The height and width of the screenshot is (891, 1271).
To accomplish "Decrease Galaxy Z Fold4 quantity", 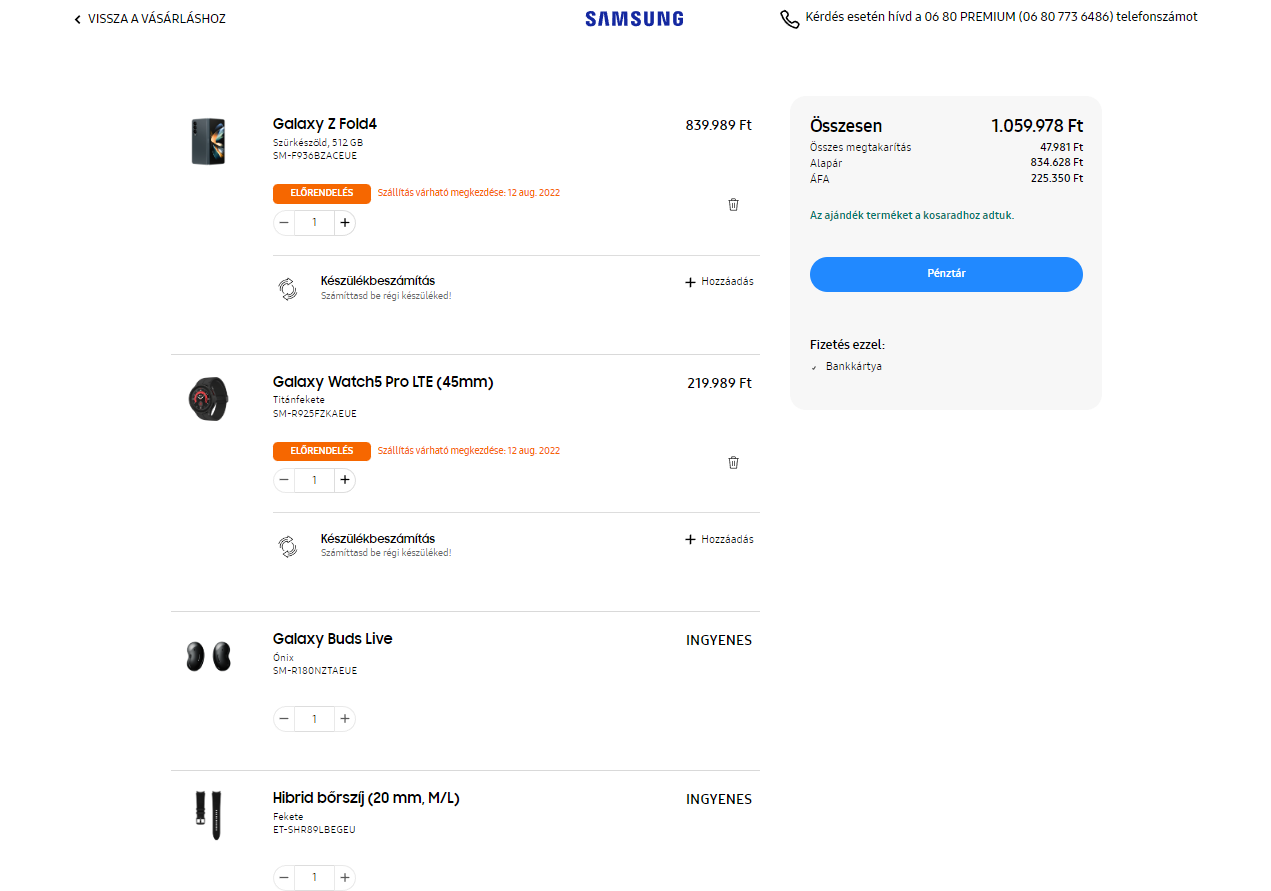I will coord(284,223).
